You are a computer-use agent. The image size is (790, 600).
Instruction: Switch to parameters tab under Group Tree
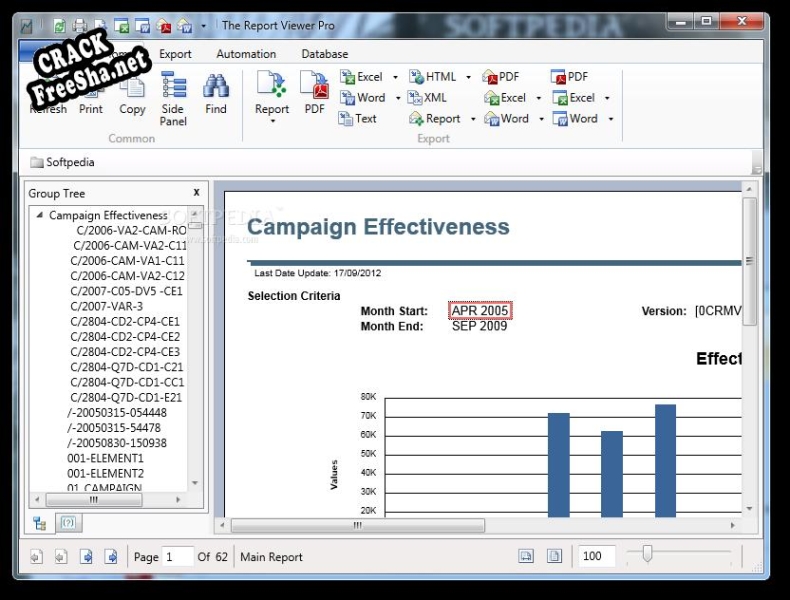tap(68, 523)
